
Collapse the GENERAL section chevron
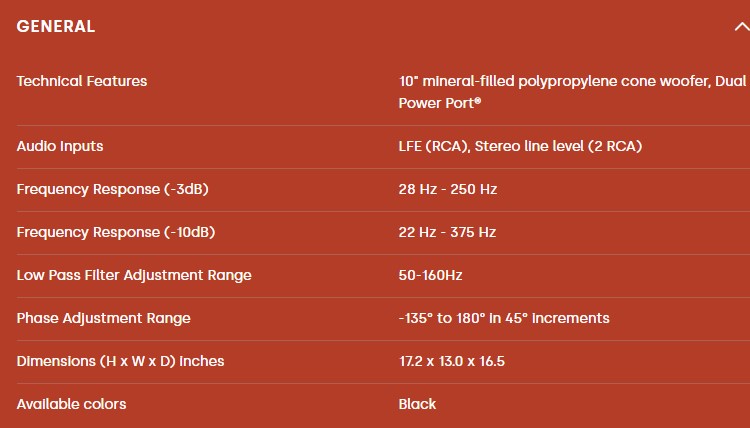pyautogui.click(x=742, y=27)
